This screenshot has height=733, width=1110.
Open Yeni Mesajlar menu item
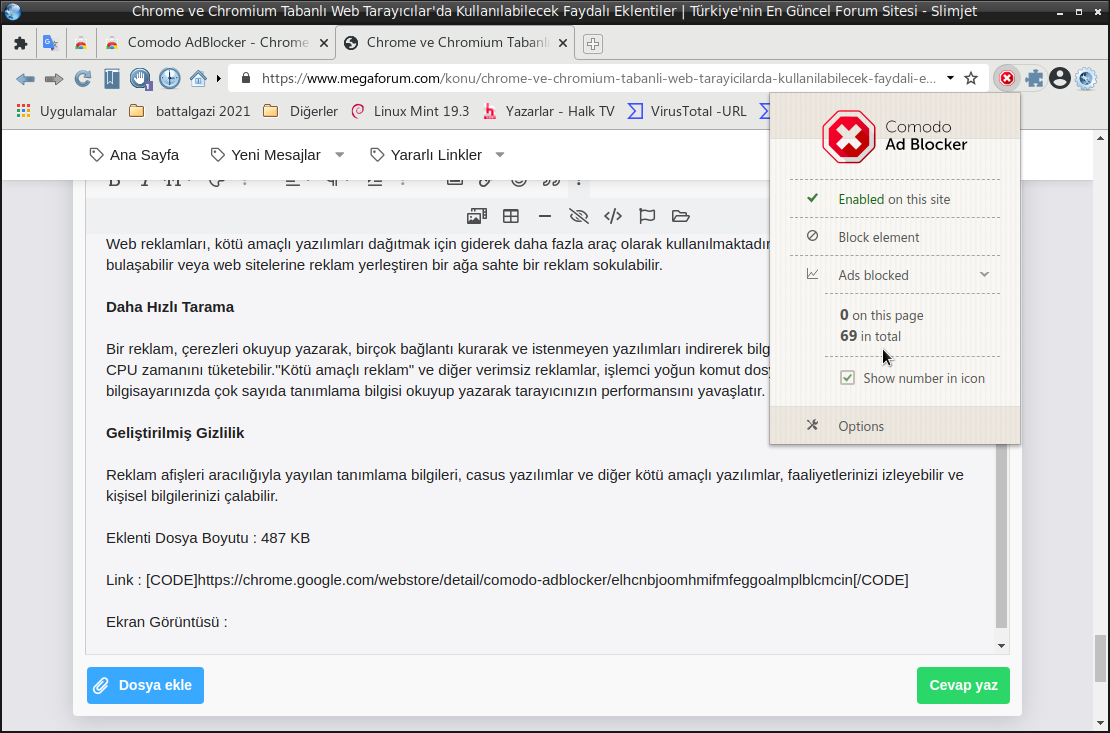click(x=265, y=155)
